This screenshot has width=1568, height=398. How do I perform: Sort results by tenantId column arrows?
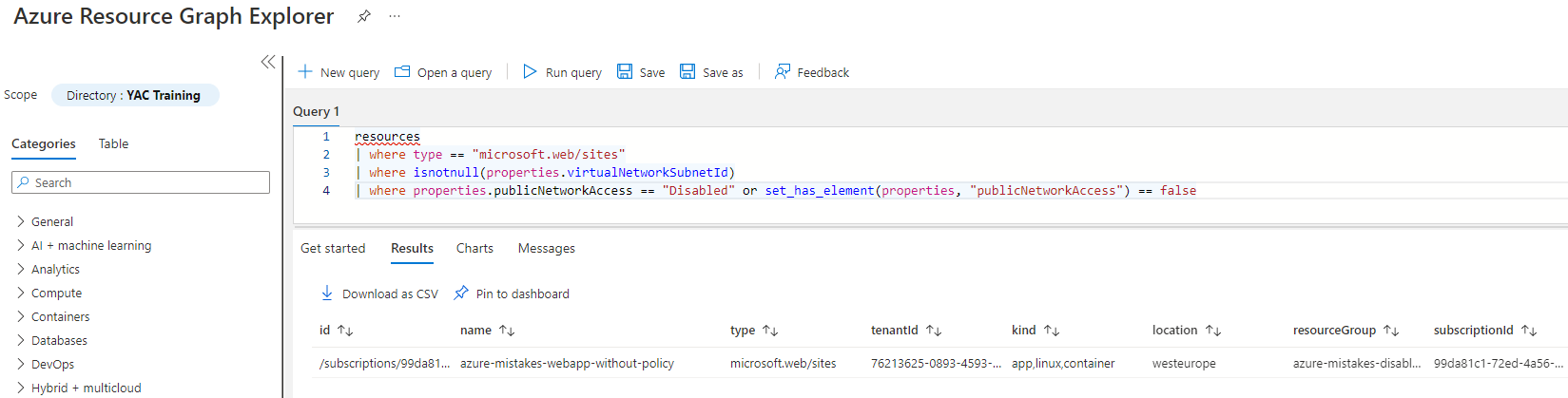934,331
